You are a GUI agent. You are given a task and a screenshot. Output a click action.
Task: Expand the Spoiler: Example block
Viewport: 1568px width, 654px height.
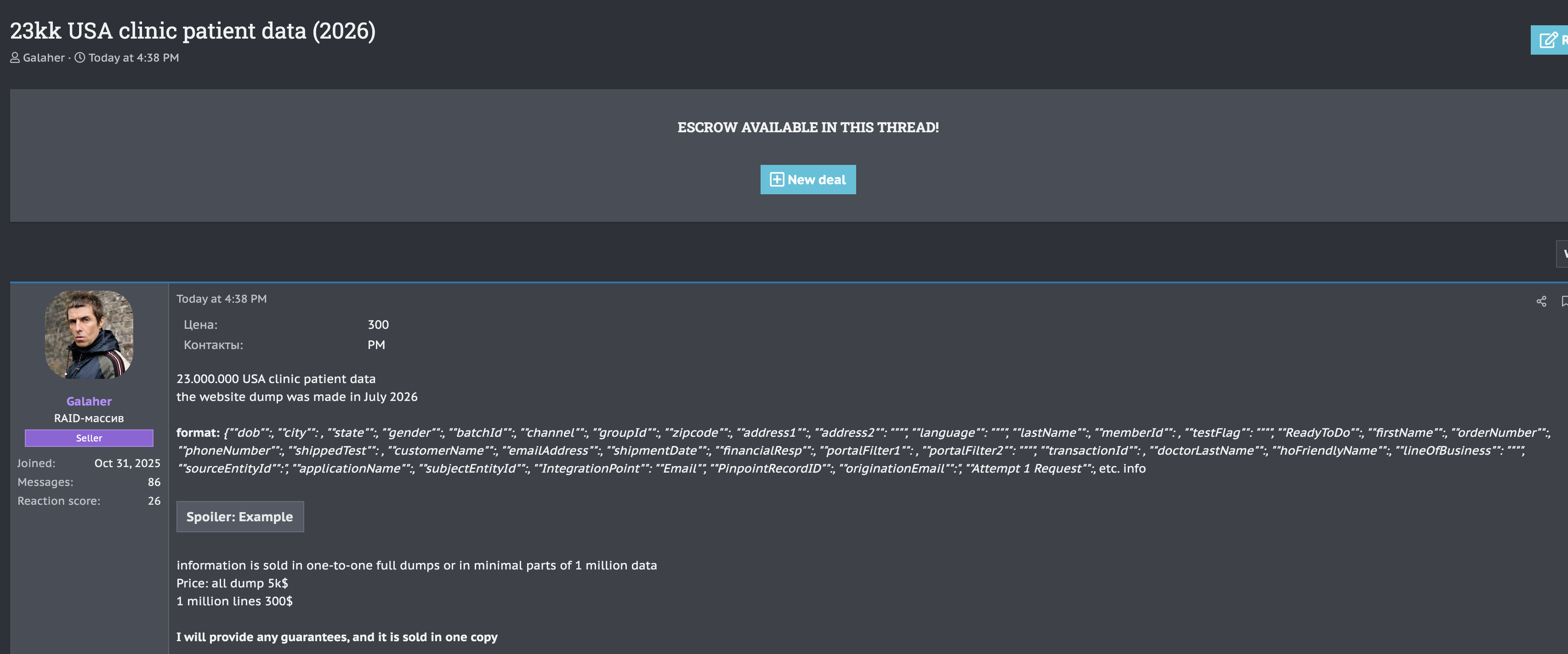[x=240, y=517]
